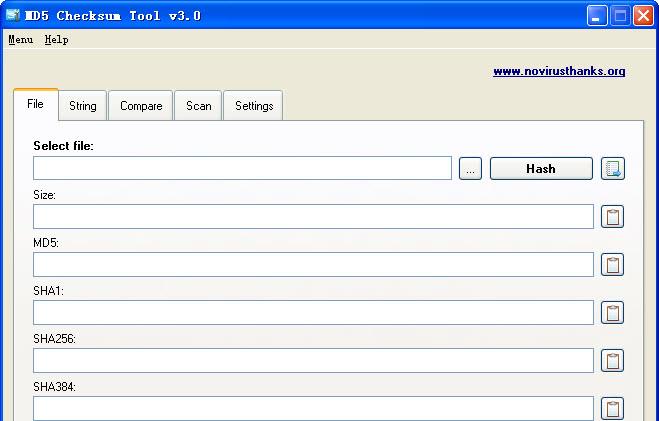Go to the Scan tab

(x=198, y=105)
